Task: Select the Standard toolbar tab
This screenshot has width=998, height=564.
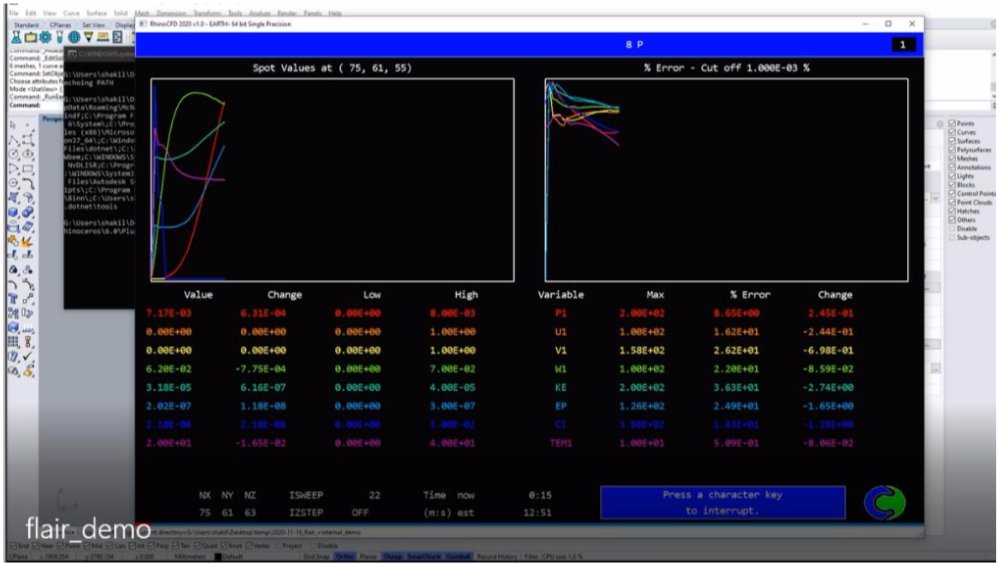Action: (27, 25)
